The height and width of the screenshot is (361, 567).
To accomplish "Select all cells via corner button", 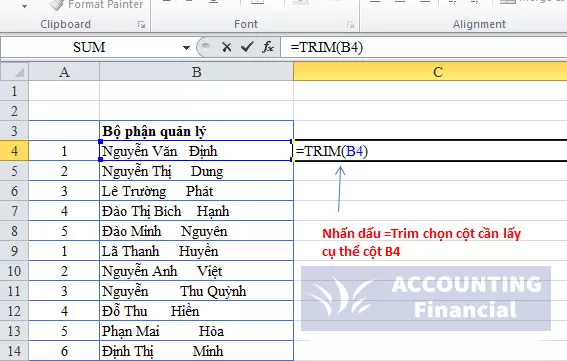I will (x=15, y=72).
